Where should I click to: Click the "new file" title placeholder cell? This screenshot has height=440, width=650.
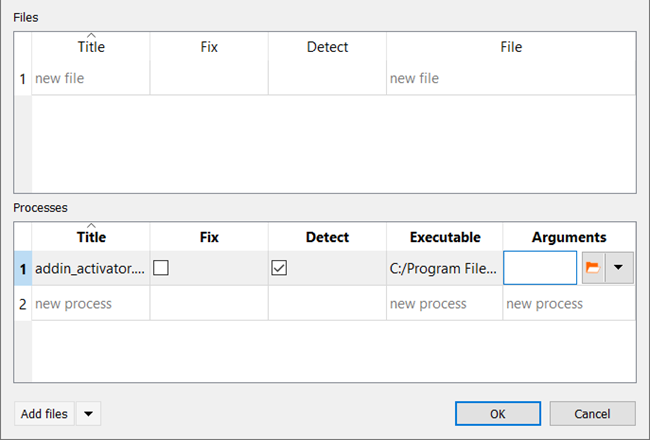(x=90, y=78)
